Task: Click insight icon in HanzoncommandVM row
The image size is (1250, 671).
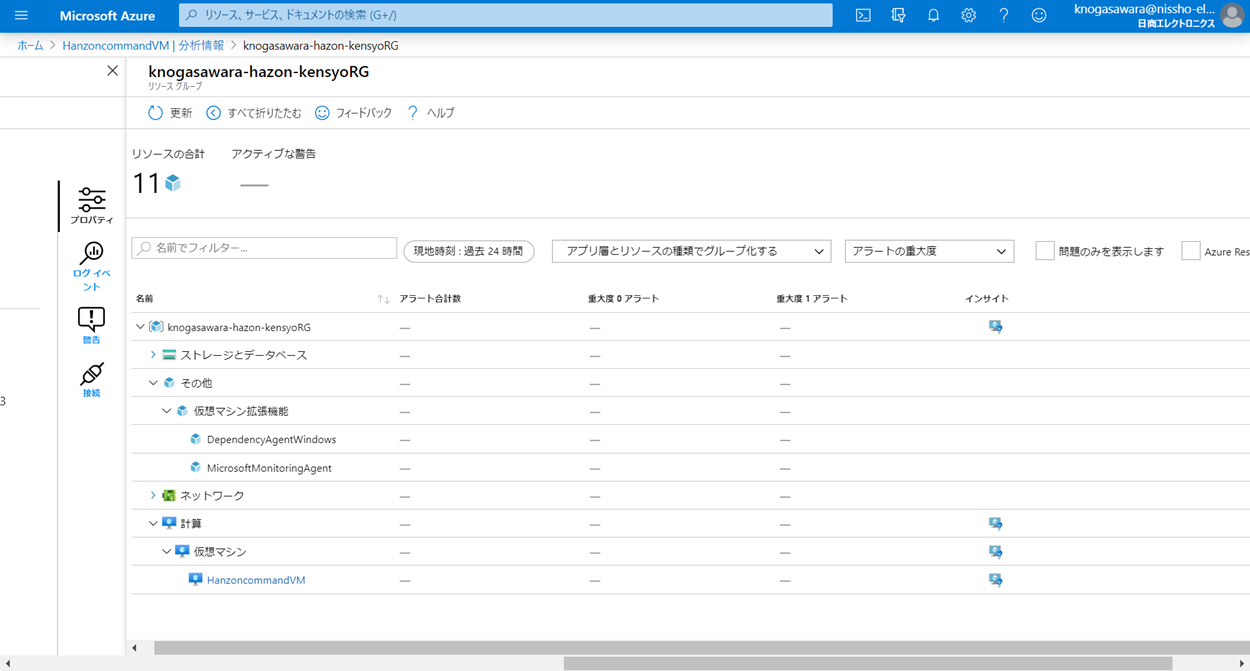Action: click(x=995, y=580)
